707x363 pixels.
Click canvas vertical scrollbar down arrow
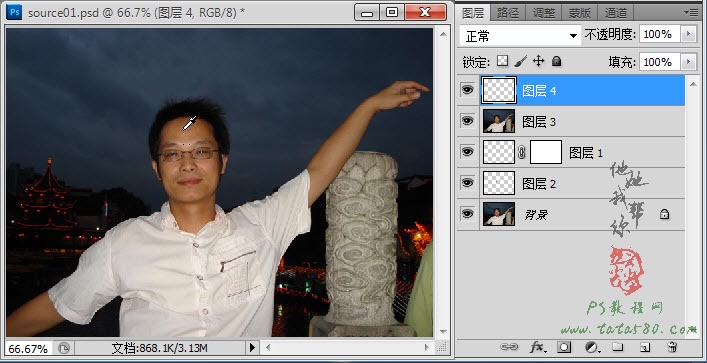(x=443, y=331)
